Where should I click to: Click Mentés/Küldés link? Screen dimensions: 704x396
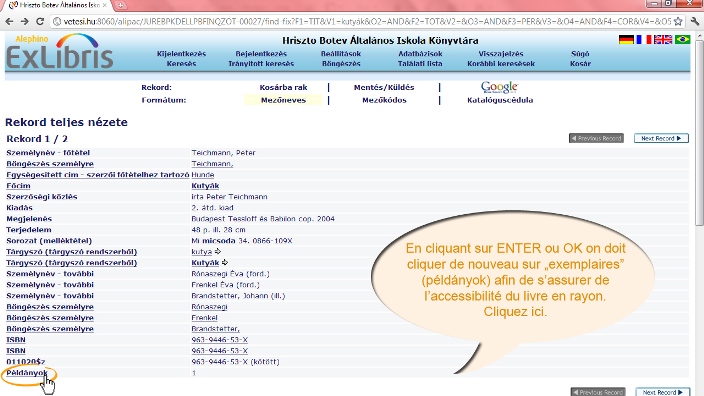384,88
